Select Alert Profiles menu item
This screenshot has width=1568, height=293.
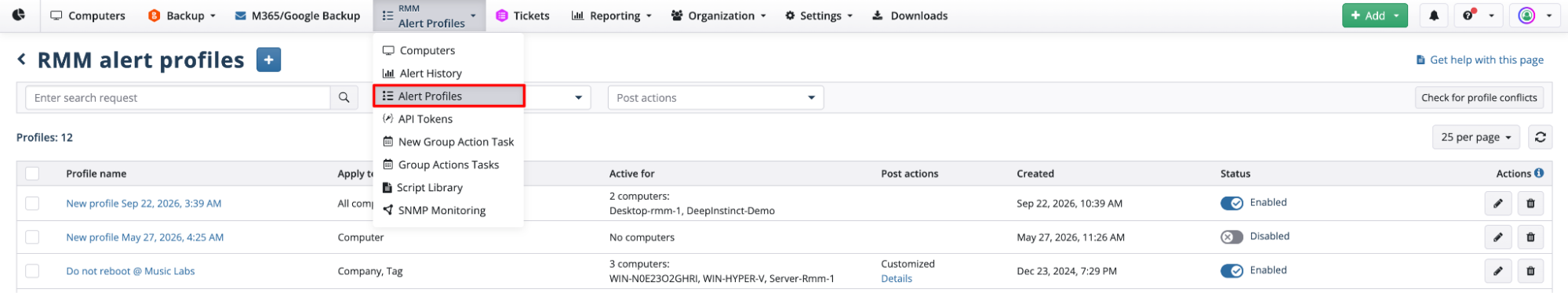pos(449,96)
